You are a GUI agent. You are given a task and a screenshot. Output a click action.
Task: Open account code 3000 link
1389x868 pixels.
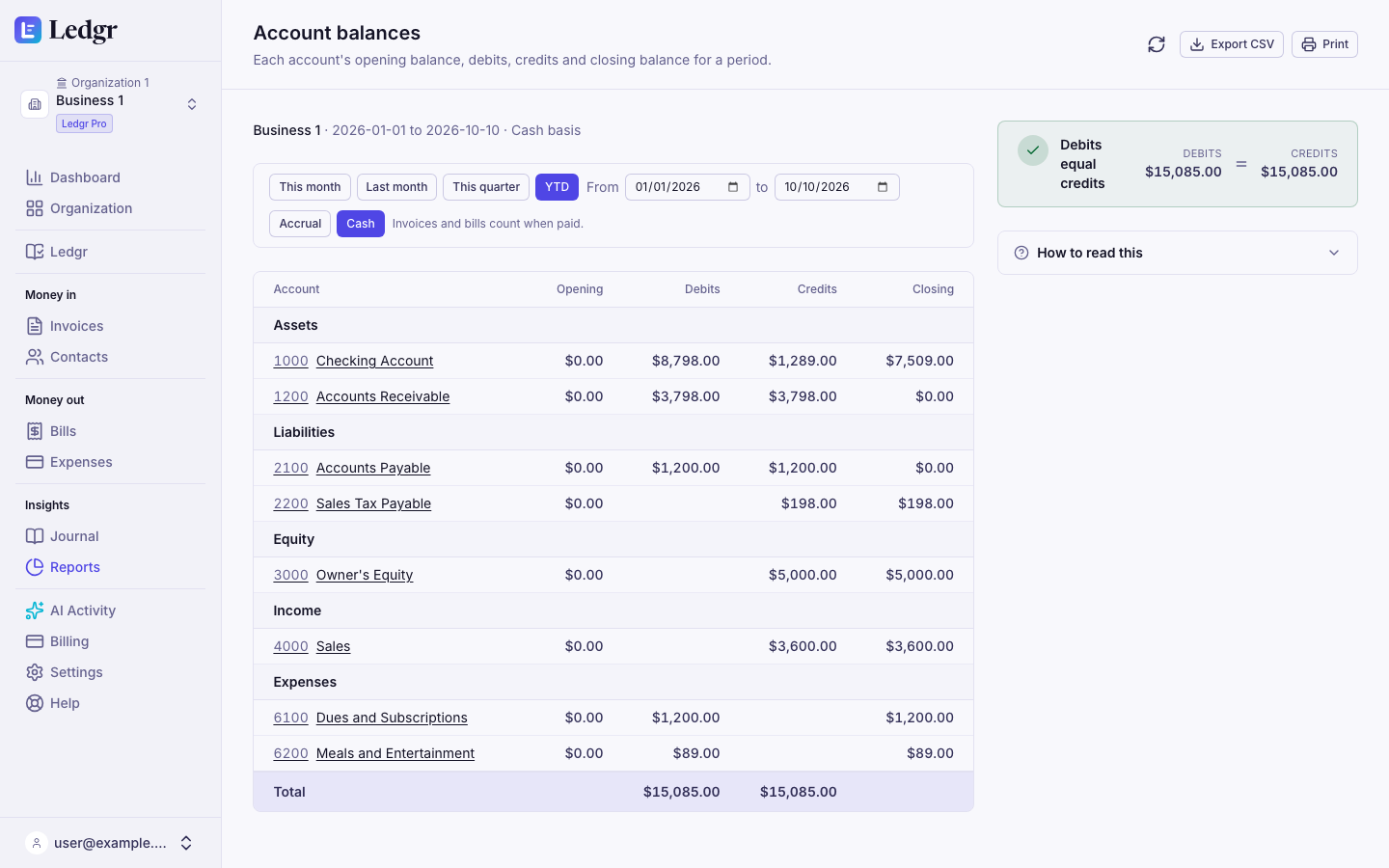(290, 575)
